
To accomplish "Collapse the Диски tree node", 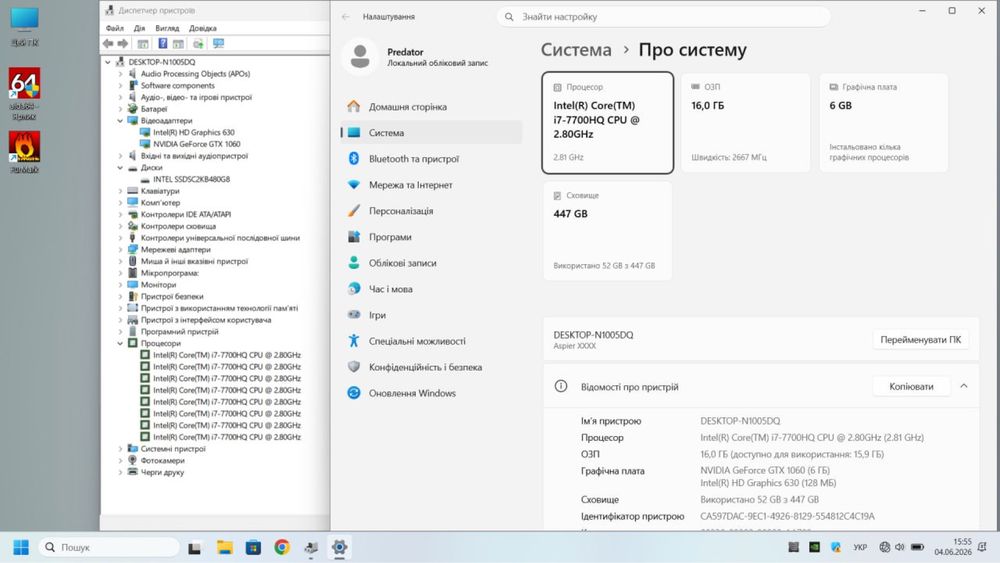I will click(120, 168).
